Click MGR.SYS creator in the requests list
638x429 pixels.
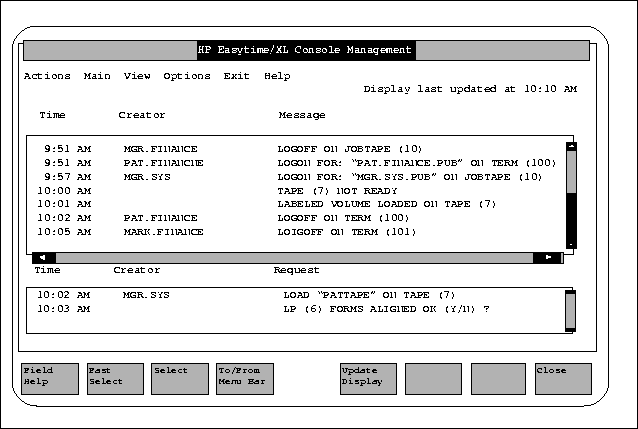(146, 295)
